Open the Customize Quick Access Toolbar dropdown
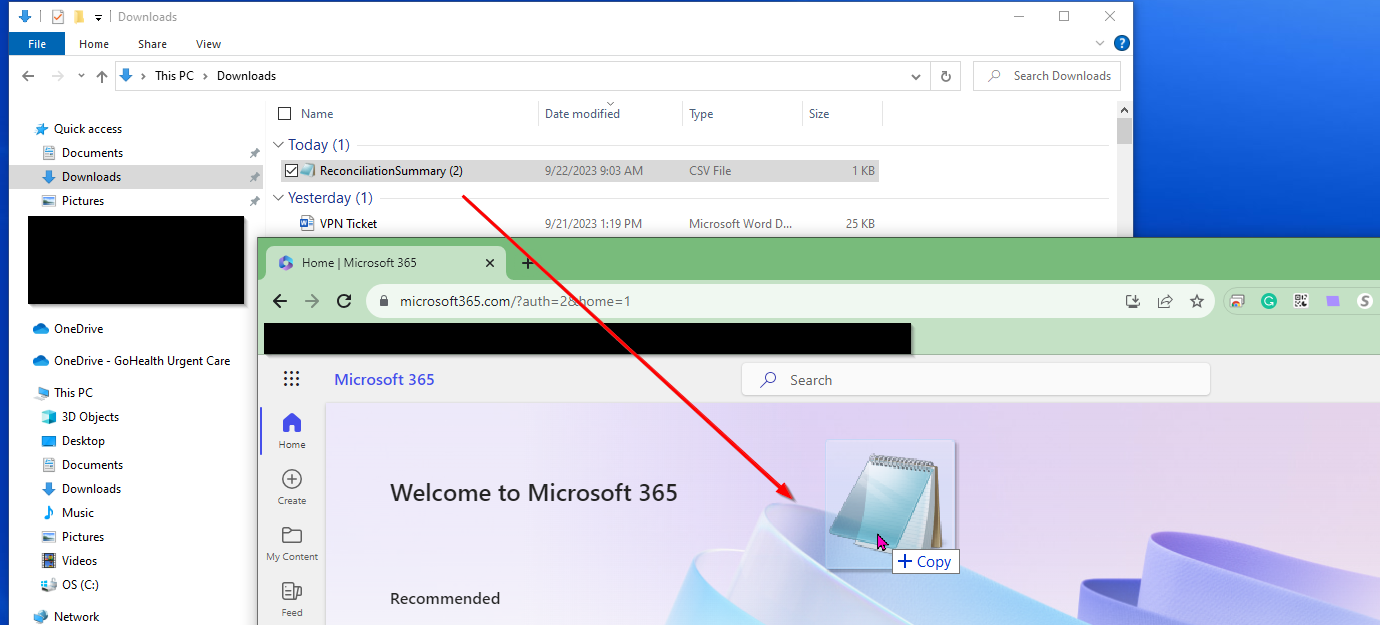Screen dimensions: 1380x625 [98, 17]
